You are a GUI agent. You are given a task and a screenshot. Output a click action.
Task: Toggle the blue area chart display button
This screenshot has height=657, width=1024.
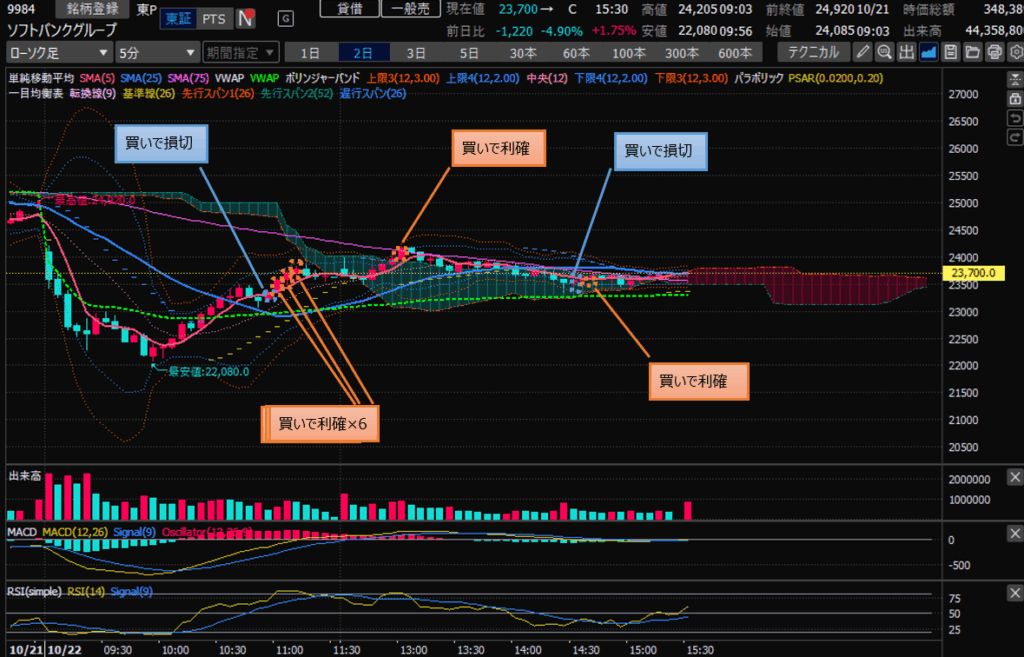[x=929, y=51]
